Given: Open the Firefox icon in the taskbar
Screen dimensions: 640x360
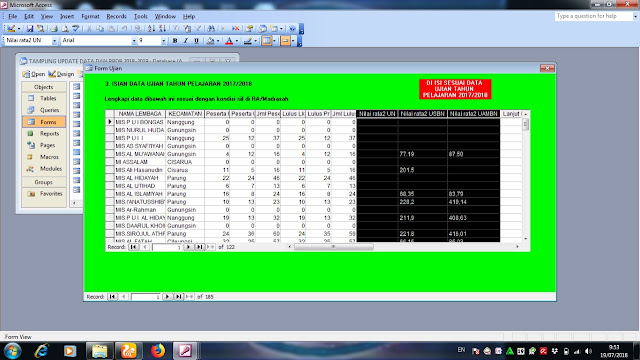Looking at the screenshot, I should point(157,351).
